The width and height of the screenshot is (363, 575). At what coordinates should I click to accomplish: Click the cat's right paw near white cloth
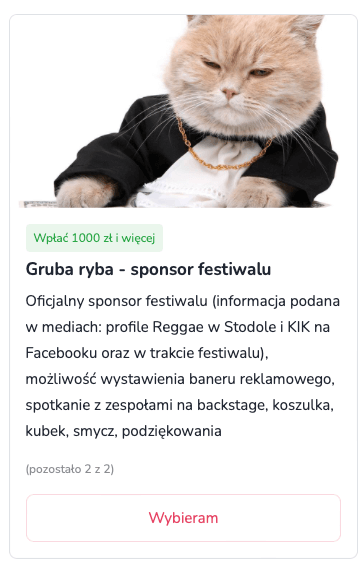(254, 194)
